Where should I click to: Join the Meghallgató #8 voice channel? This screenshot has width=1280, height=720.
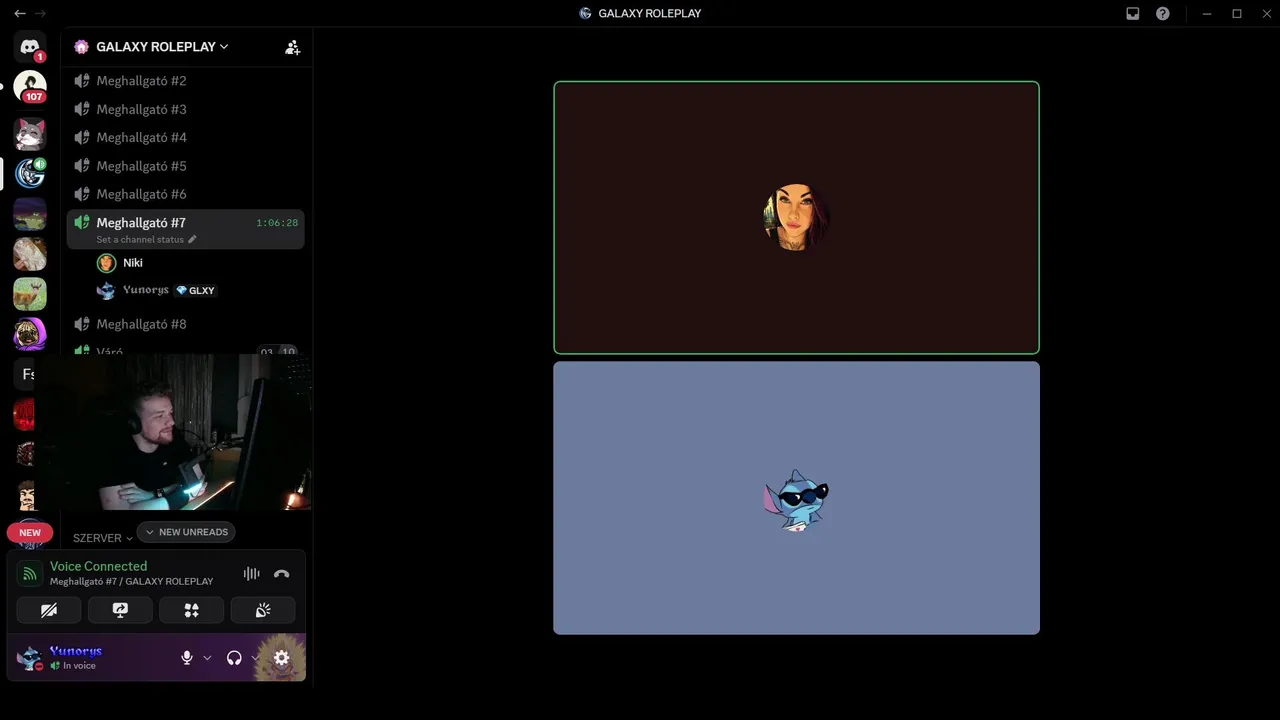(186, 324)
